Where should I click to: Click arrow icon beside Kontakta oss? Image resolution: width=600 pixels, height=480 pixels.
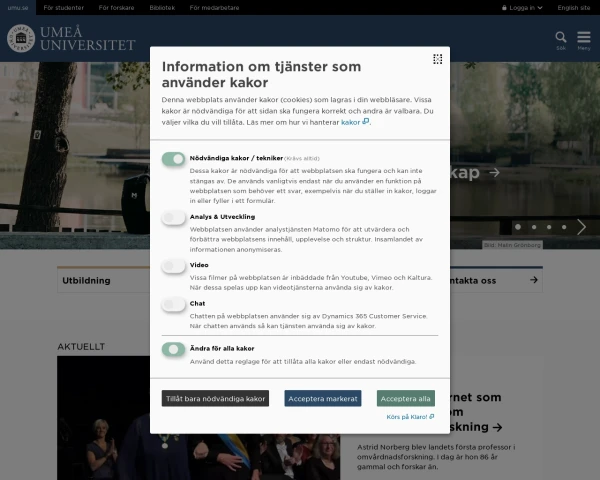[x=534, y=280]
